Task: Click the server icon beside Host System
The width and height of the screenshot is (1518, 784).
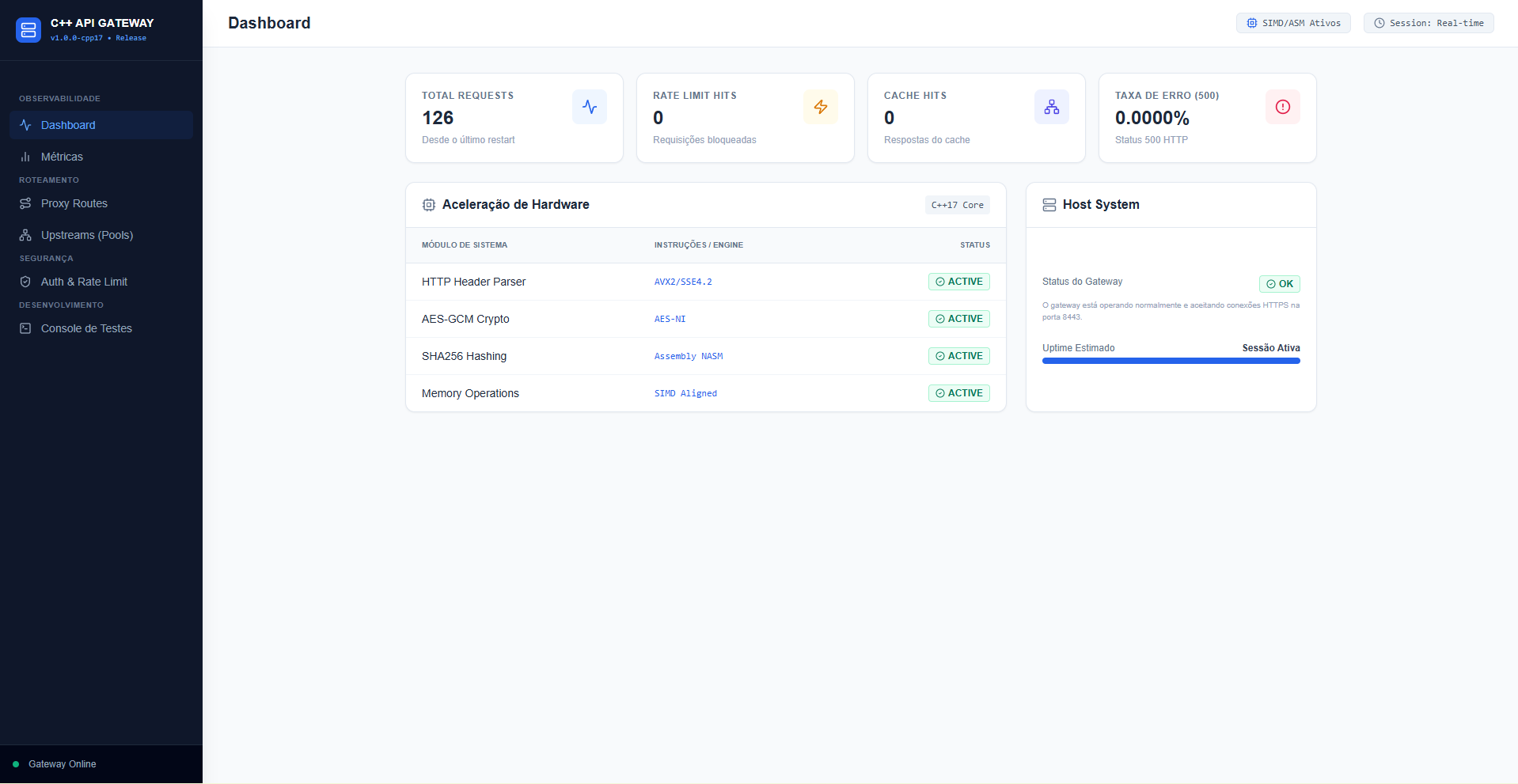Action: coord(1049,205)
